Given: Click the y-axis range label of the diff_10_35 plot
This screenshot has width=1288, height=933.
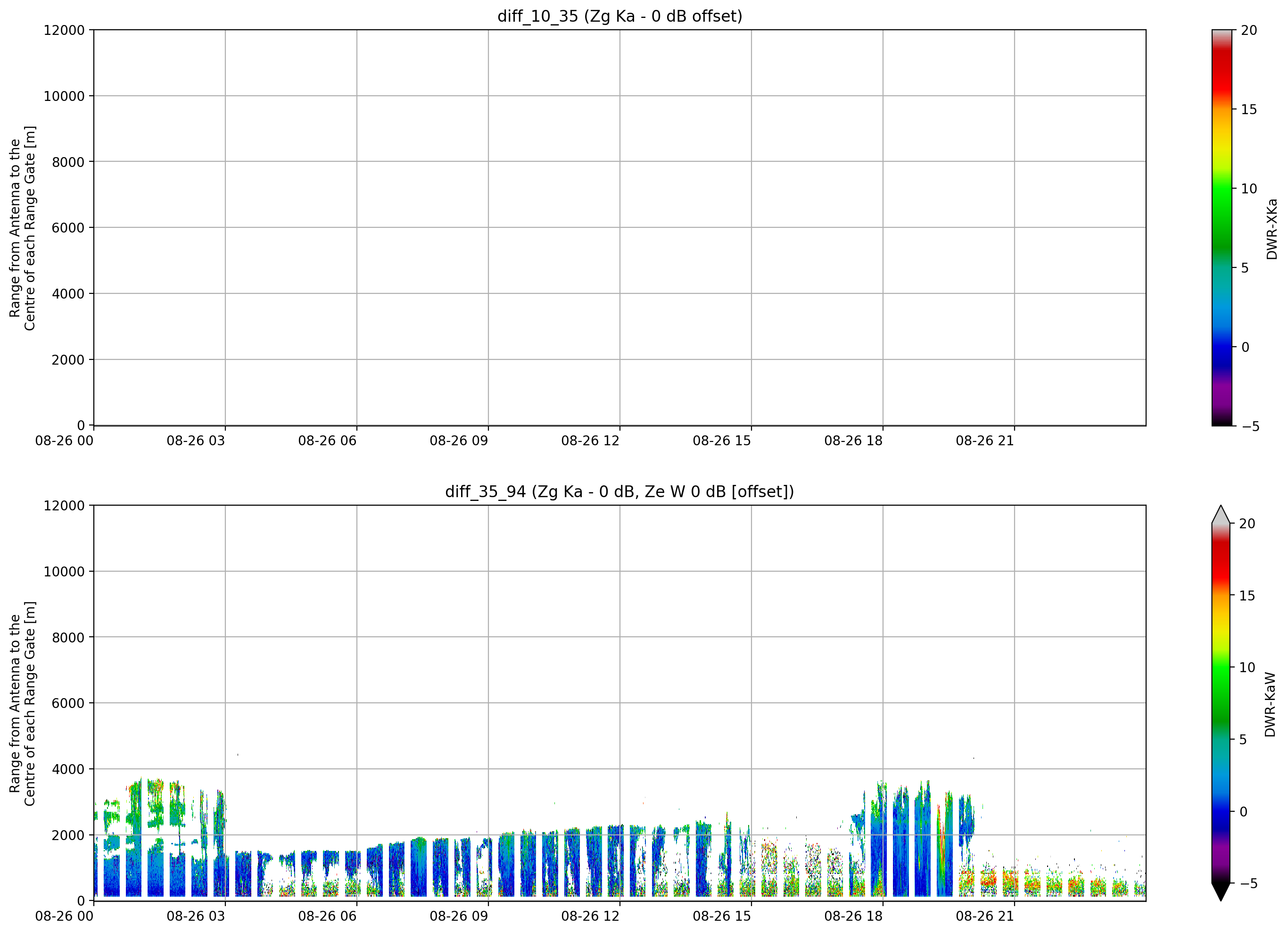Looking at the screenshot, I should 23,228.
